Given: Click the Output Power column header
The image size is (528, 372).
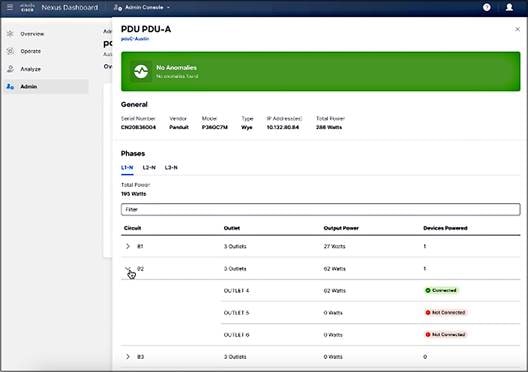Looking at the screenshot, I should pos(341,228).
